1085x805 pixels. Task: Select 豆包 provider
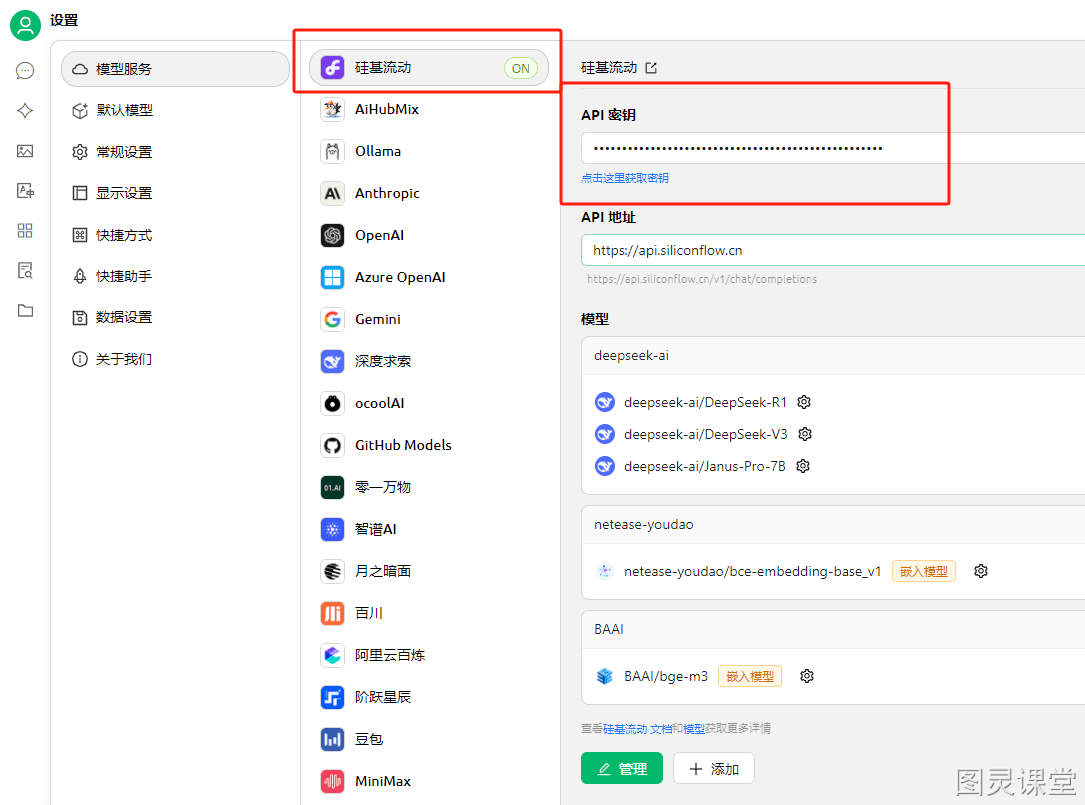[429, 739]
